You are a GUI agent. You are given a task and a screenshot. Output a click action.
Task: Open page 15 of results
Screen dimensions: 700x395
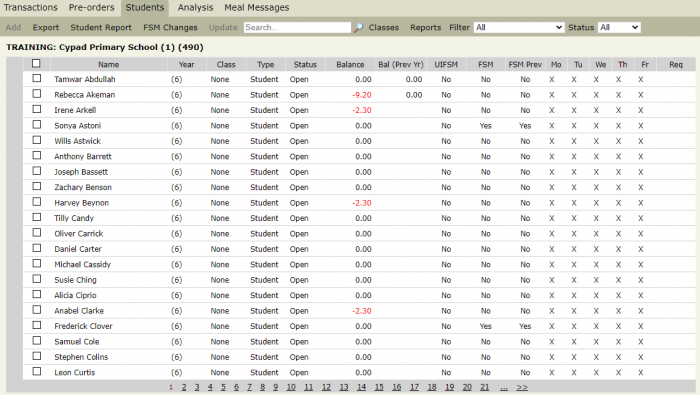pos(379,387)
